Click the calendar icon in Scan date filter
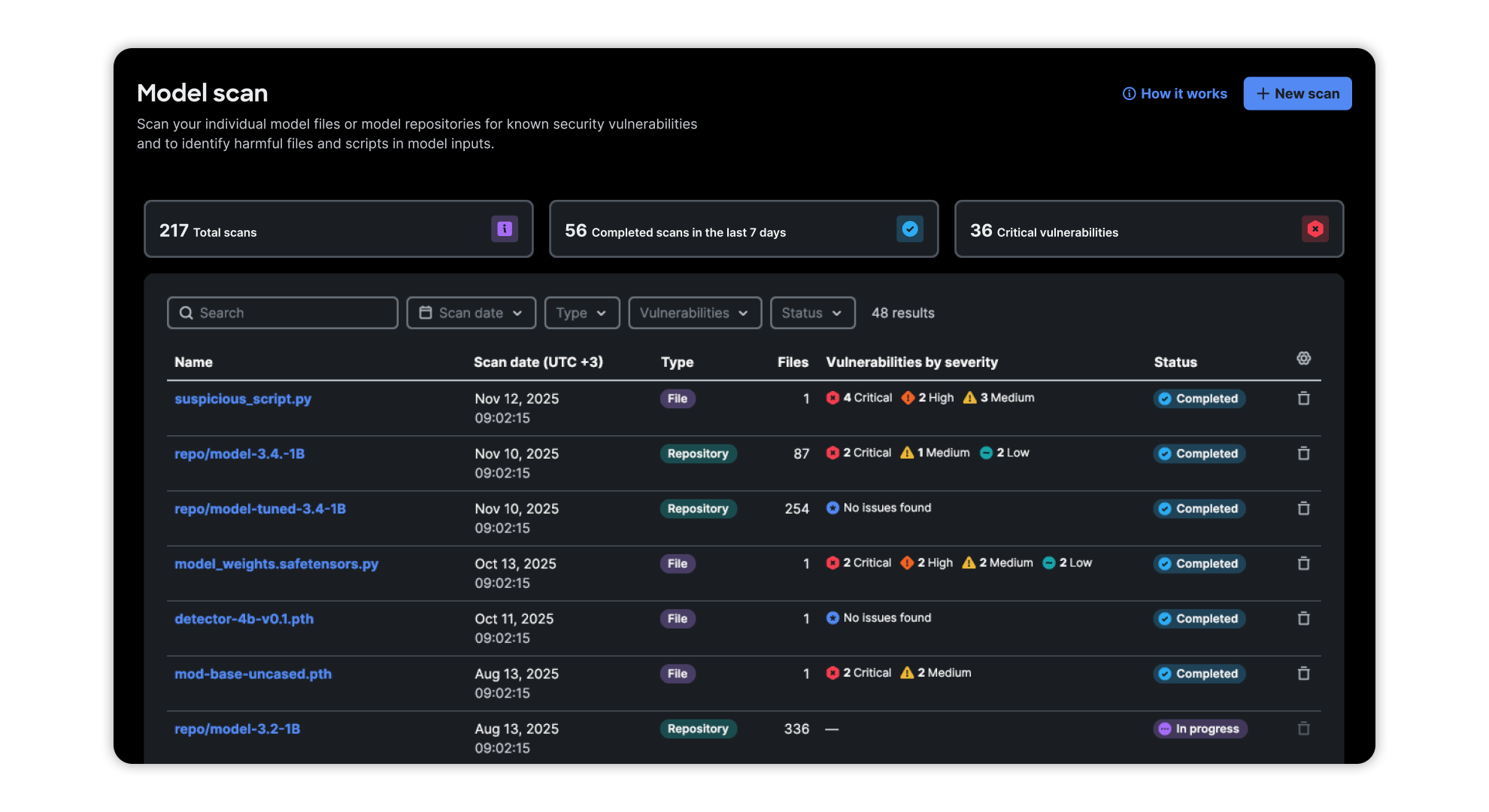Image resolution: width=1489 pixels, height=812 pixels. (x=426, y=313)
